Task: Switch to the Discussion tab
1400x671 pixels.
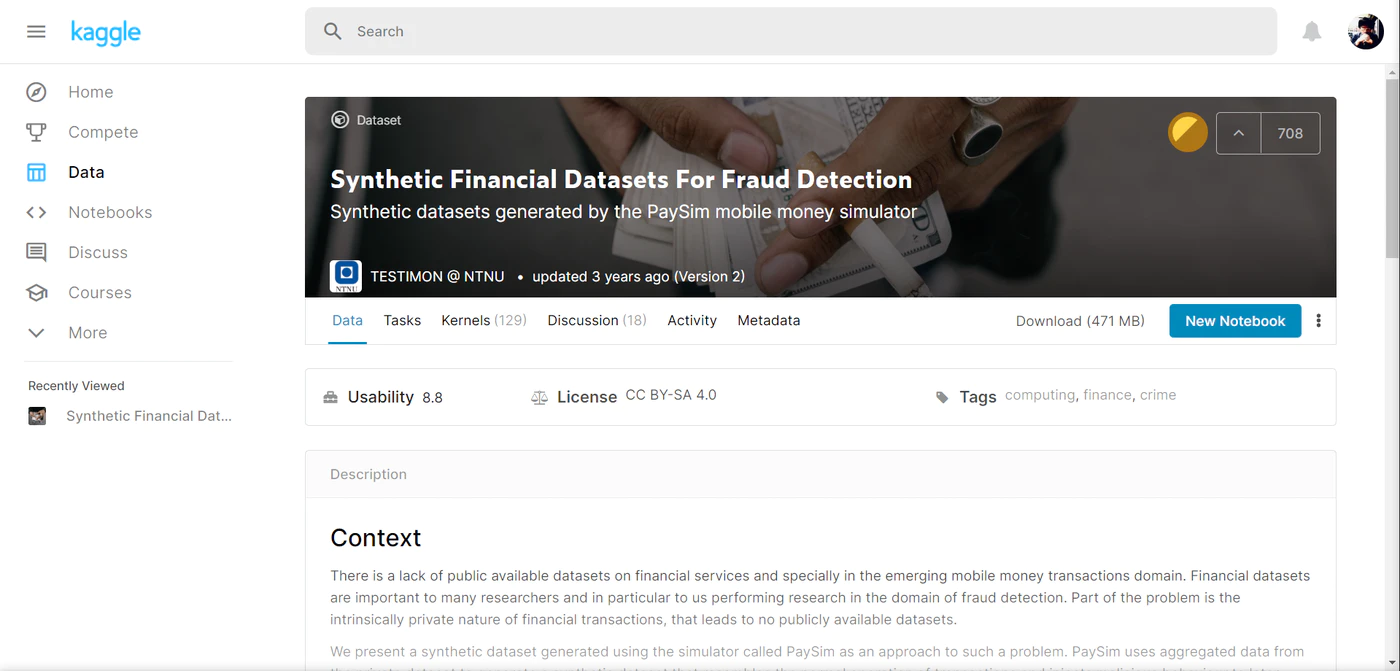Action: pyautogui.click(x=597, y=321)
